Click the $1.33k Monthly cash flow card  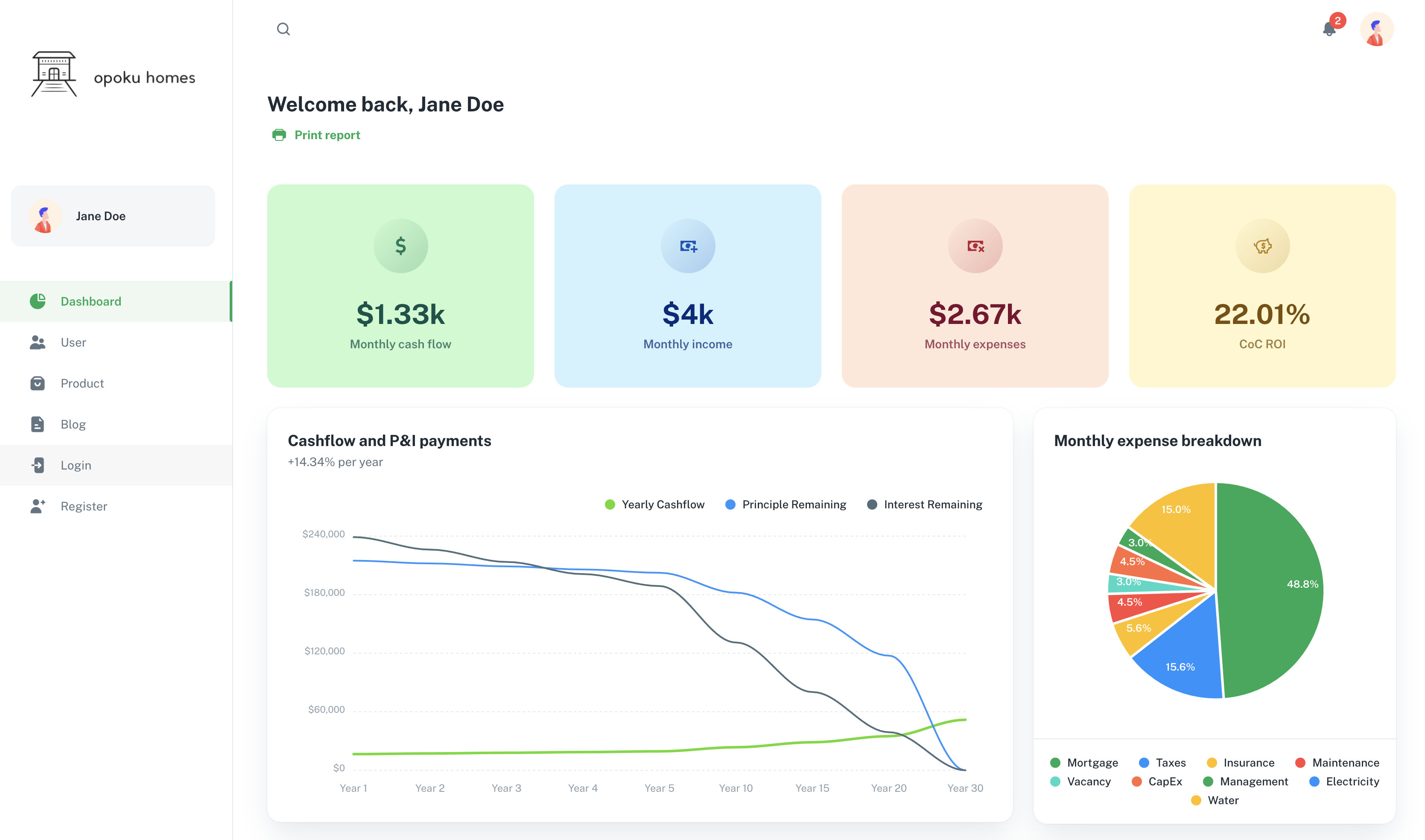pyautogui.click(x=400, y=286)
